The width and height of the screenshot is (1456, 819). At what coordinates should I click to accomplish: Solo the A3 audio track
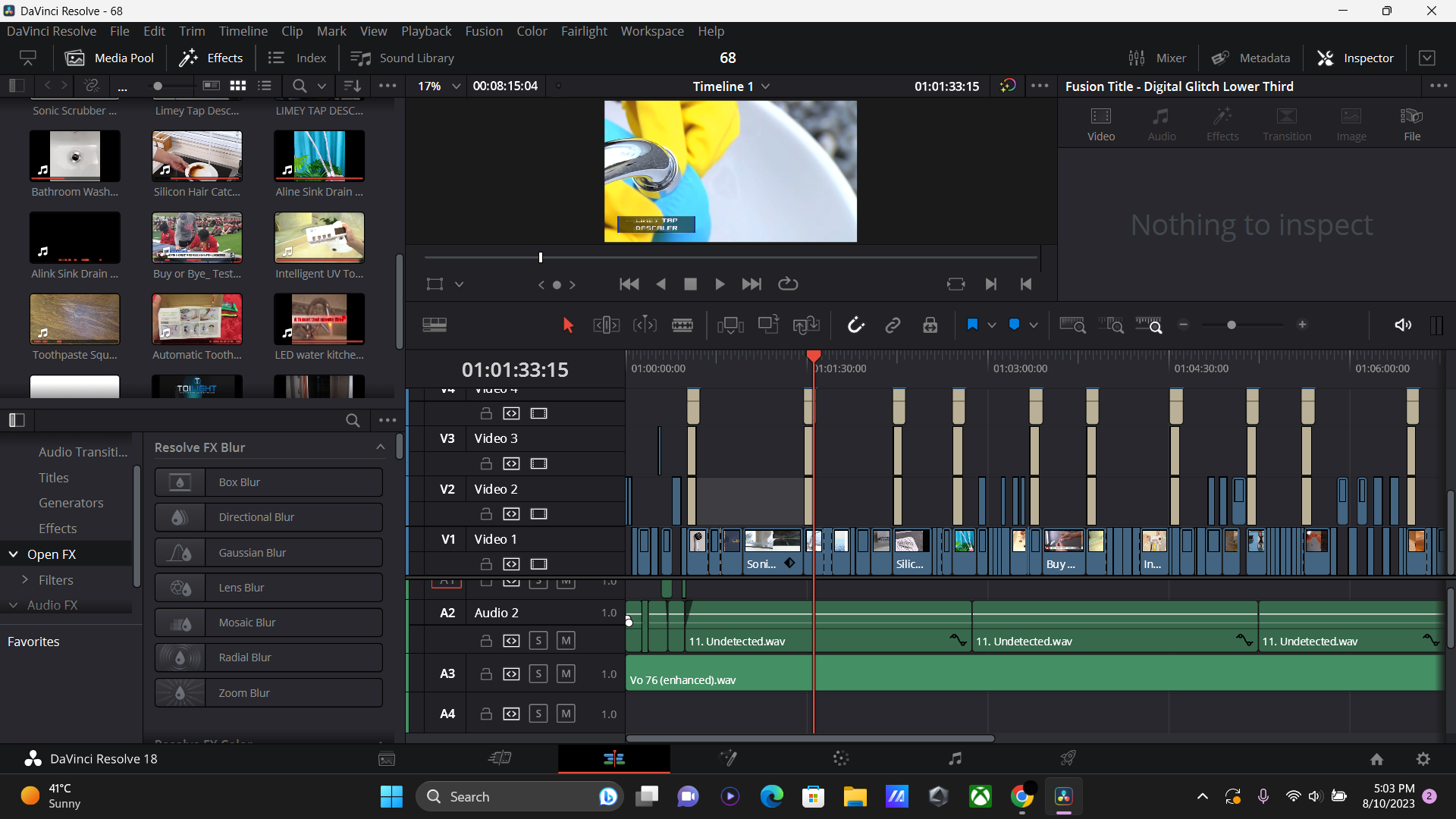click(x=538, y=673)
